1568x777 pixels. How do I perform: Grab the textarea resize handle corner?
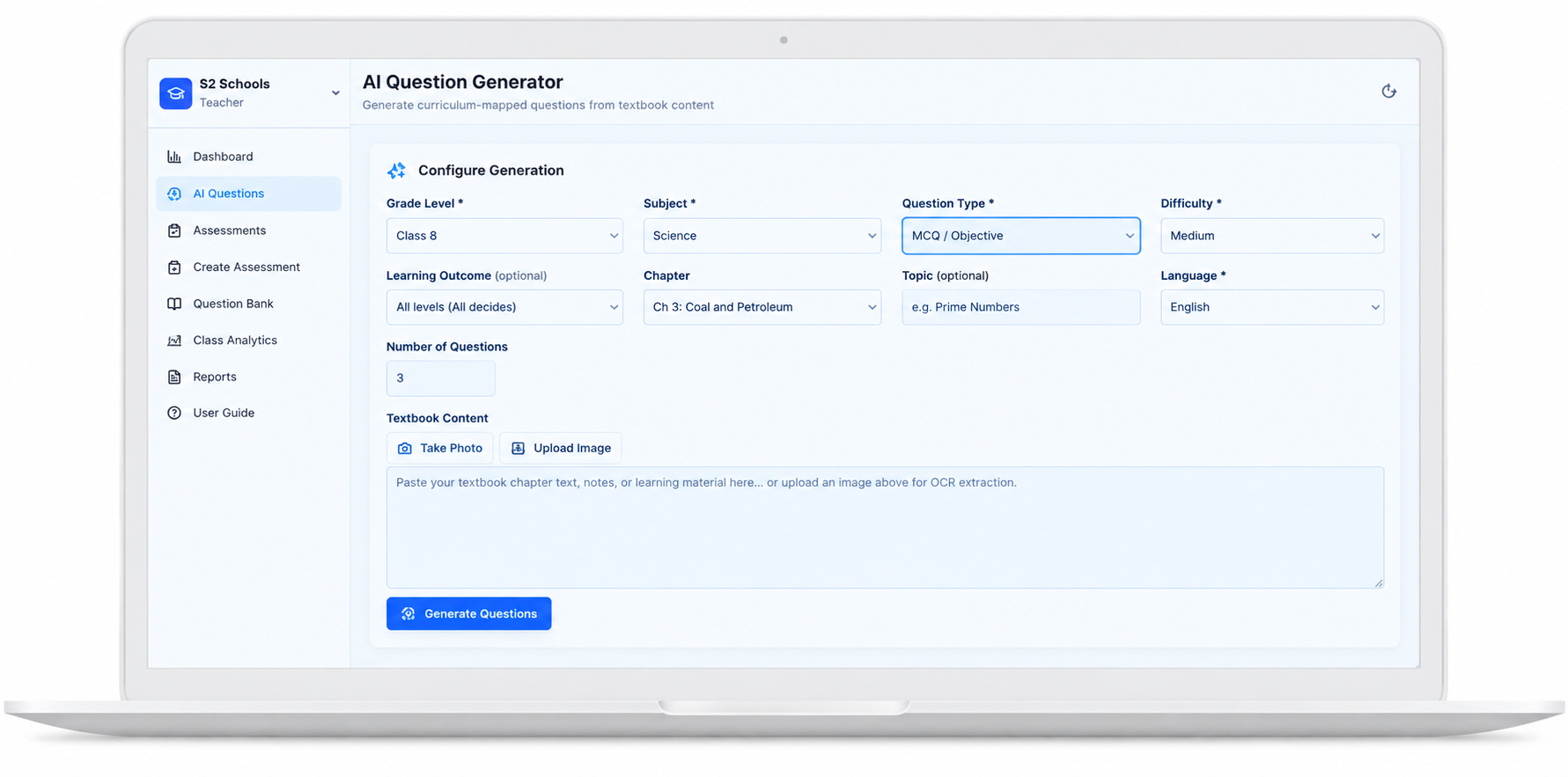coord(1378,583)
